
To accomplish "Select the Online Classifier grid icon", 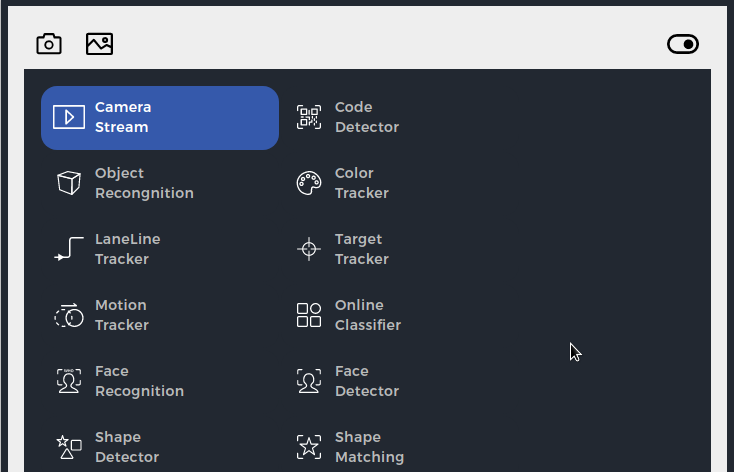I will coord(309,315).
